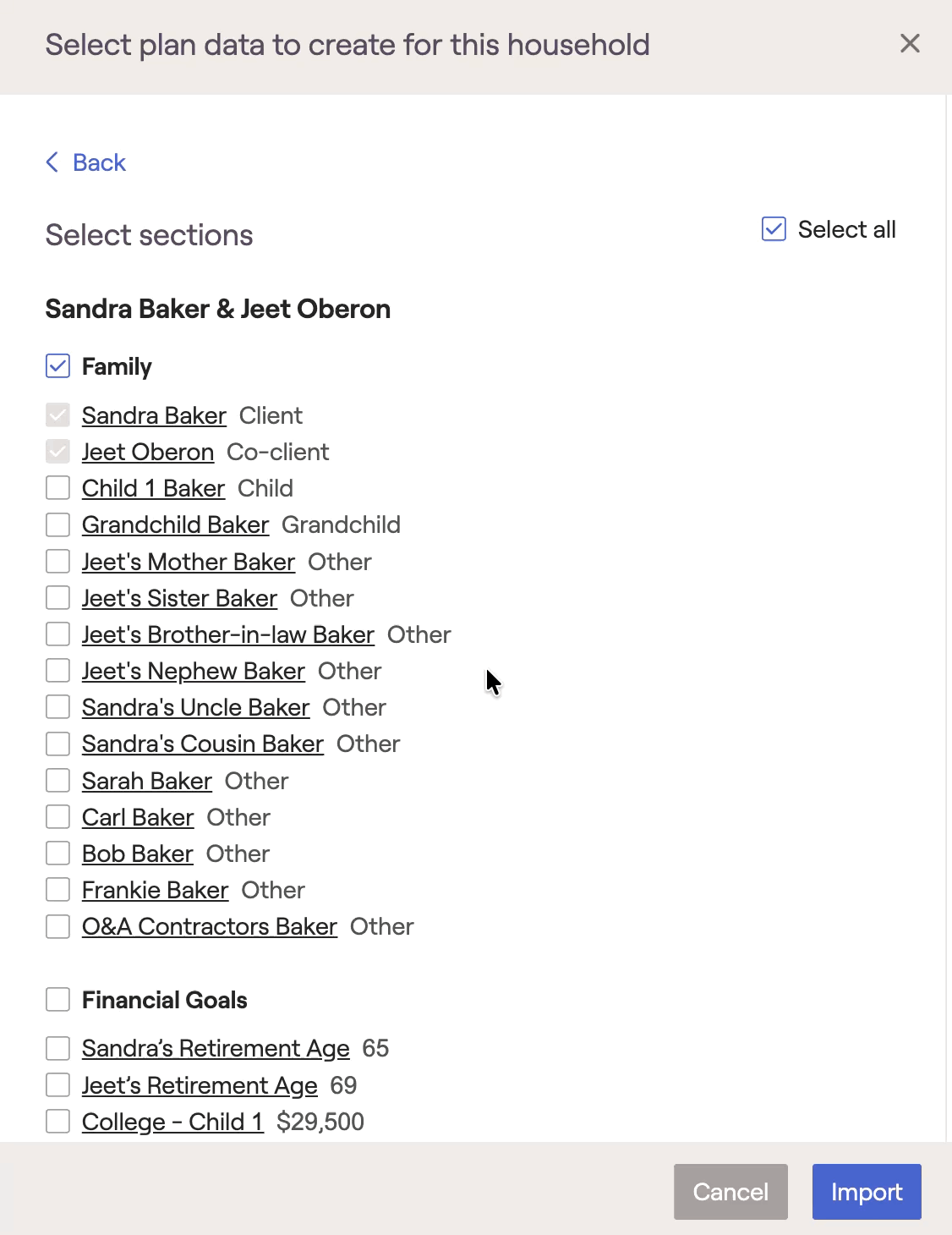Tick the Jeet's Brother-in-law Baker checkbox
Screen dimensions: 952x1235
point(57,634)
